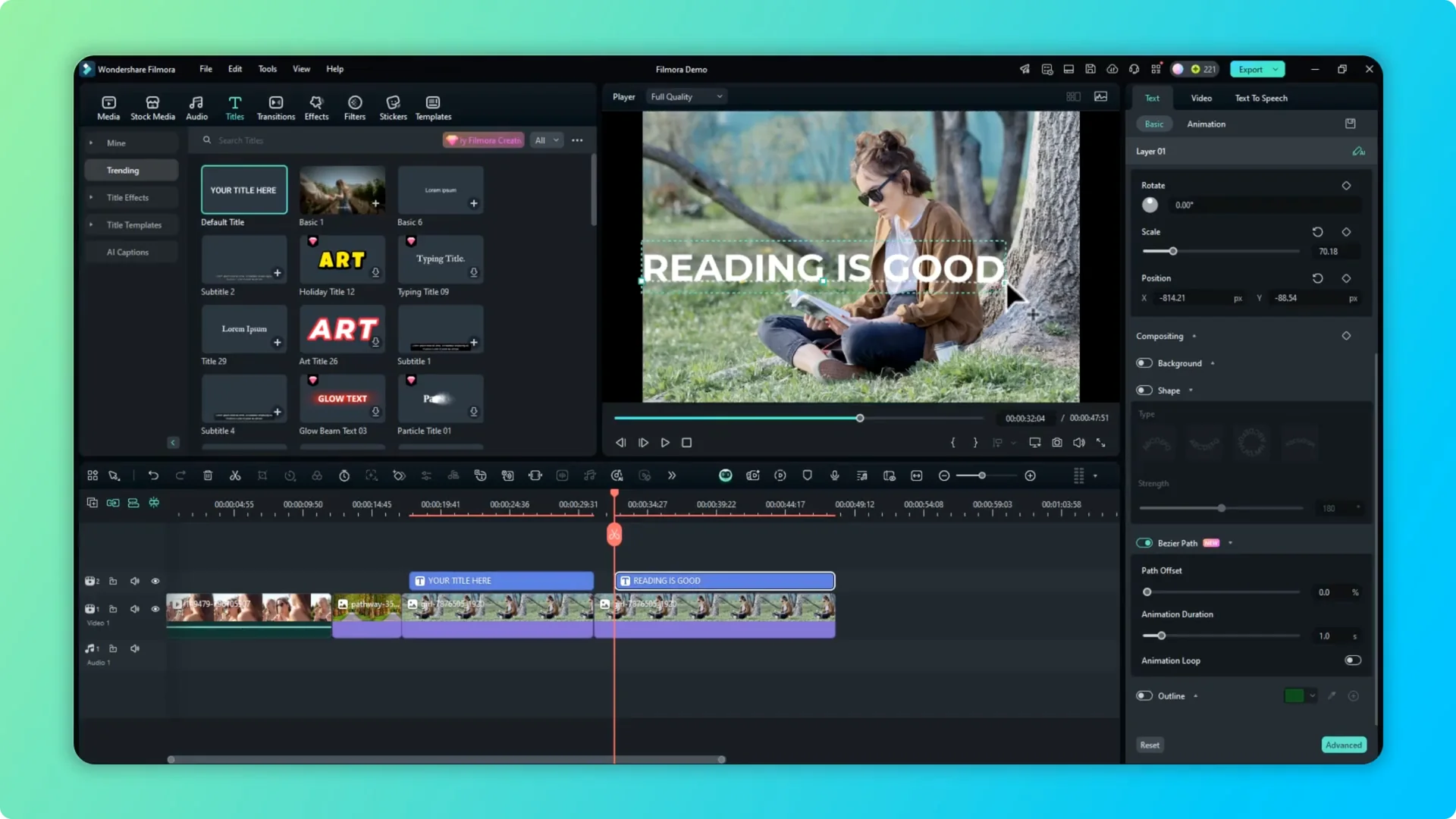Open the Stock Media panel
The image size is (1456, 819).
coord(152,108)
